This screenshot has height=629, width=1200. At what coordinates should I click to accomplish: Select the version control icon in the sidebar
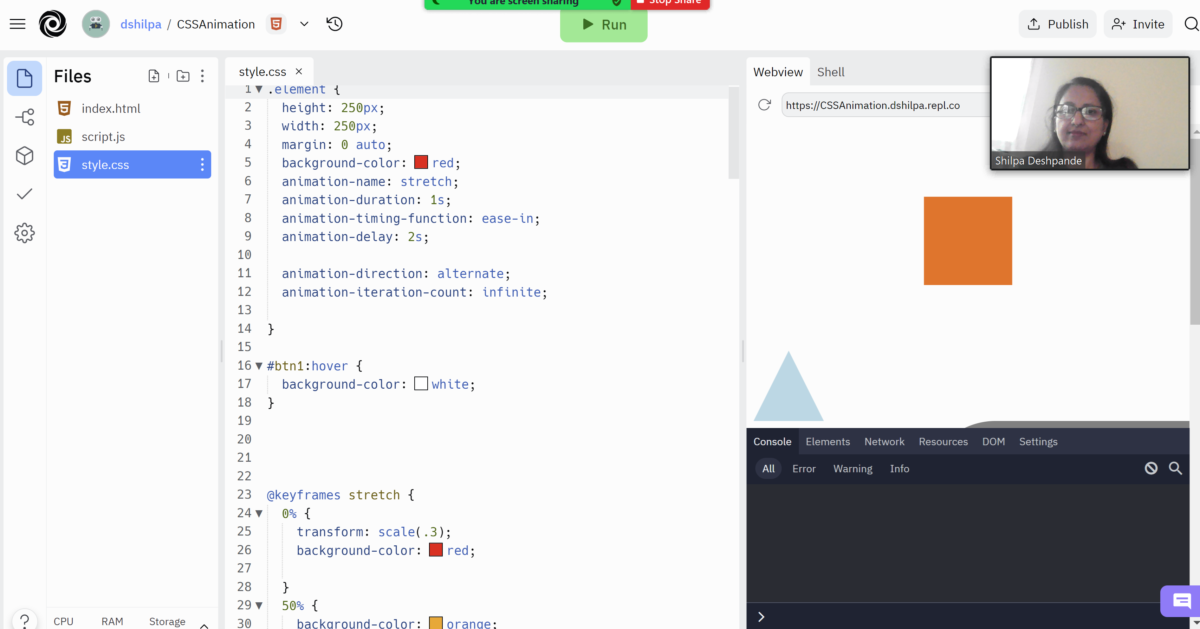coord(24,117)
